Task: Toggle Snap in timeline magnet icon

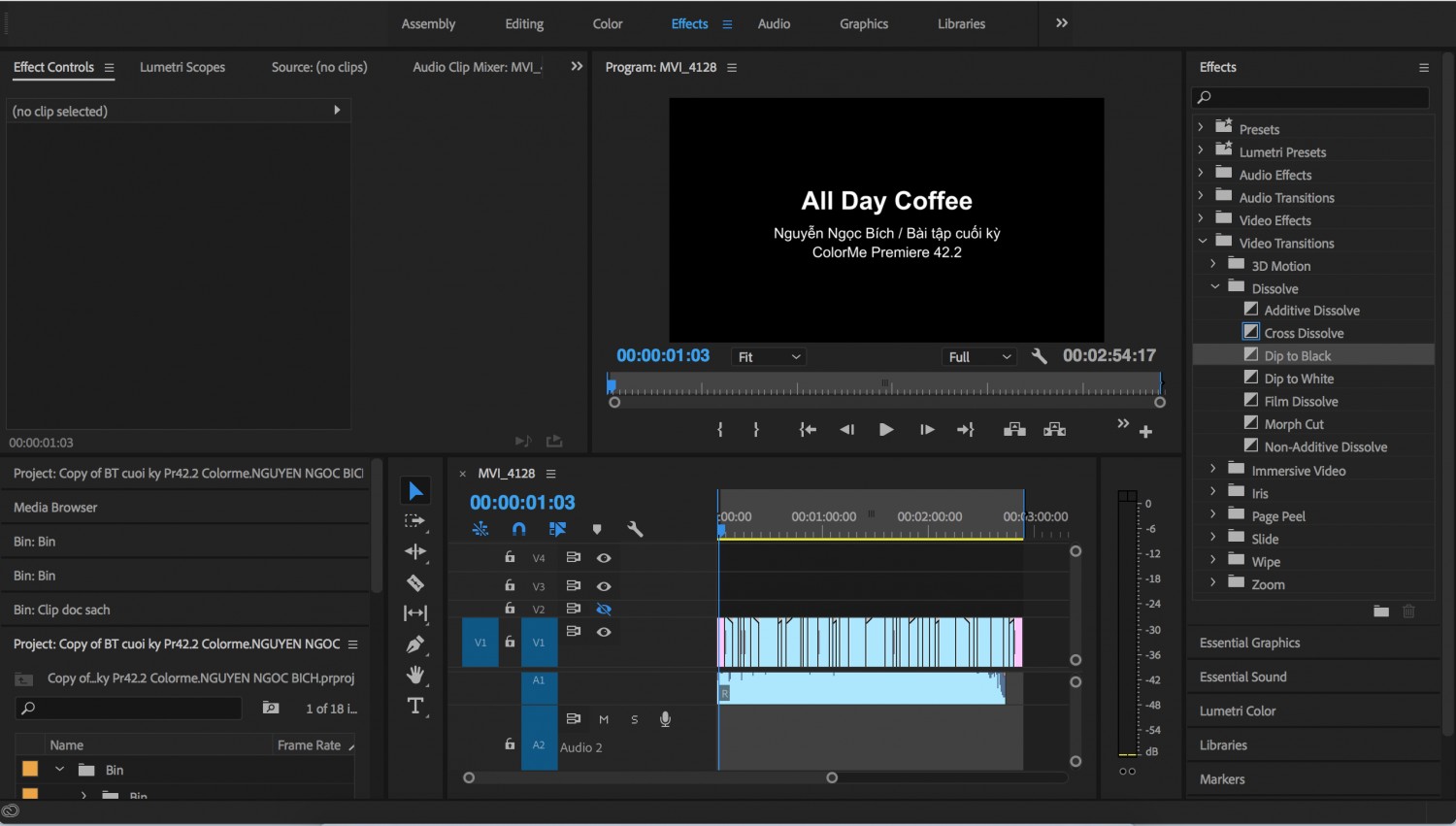Action: click(518, 529)
